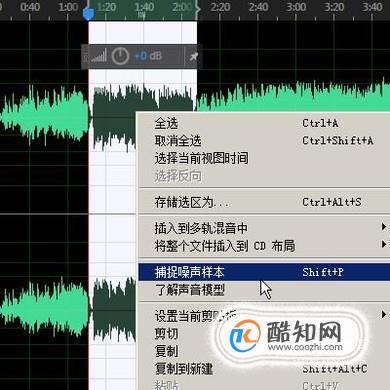Click the 1:40 mark on time ruler
The height and width of the screenshot is (390, 390).
[144, 7]
